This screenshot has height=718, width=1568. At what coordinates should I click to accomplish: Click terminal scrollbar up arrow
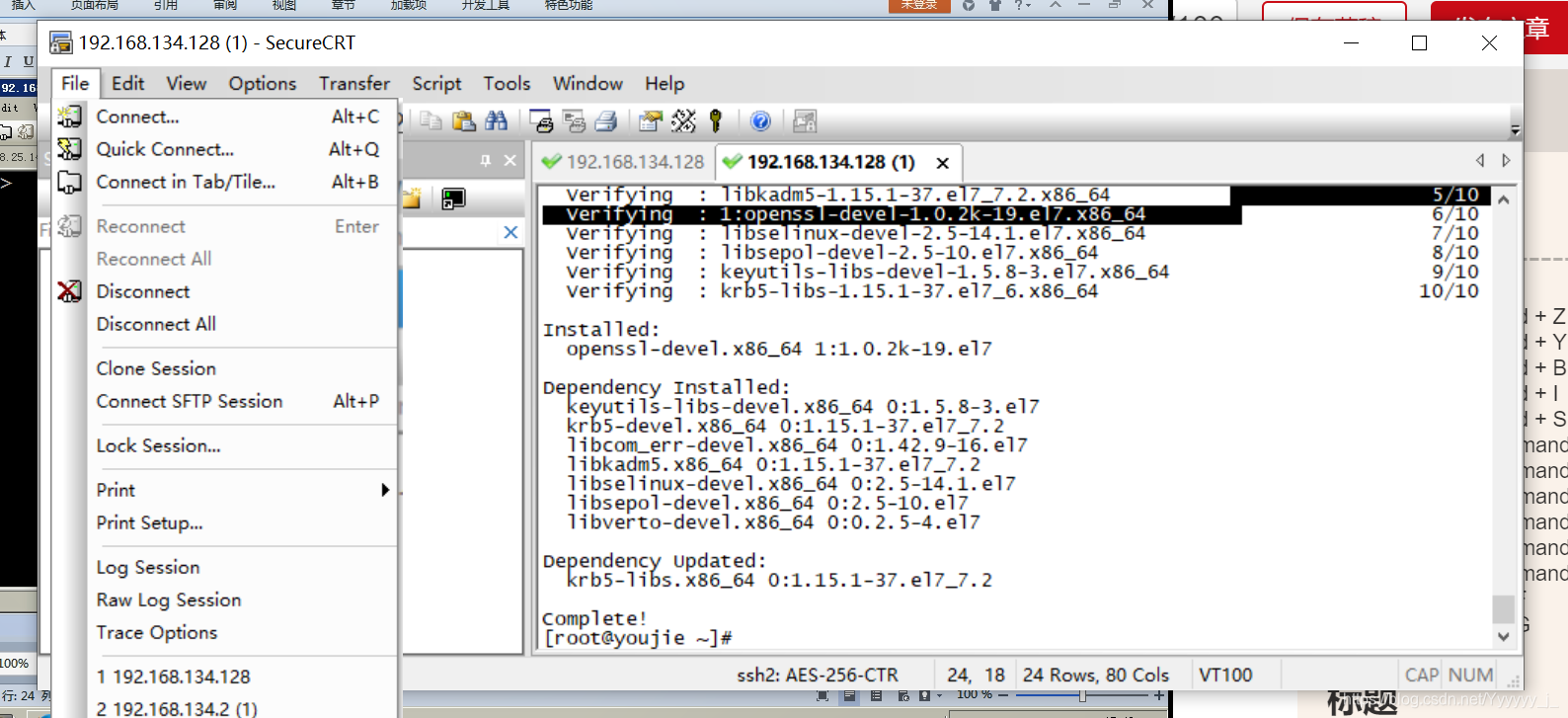[1503, 199]
